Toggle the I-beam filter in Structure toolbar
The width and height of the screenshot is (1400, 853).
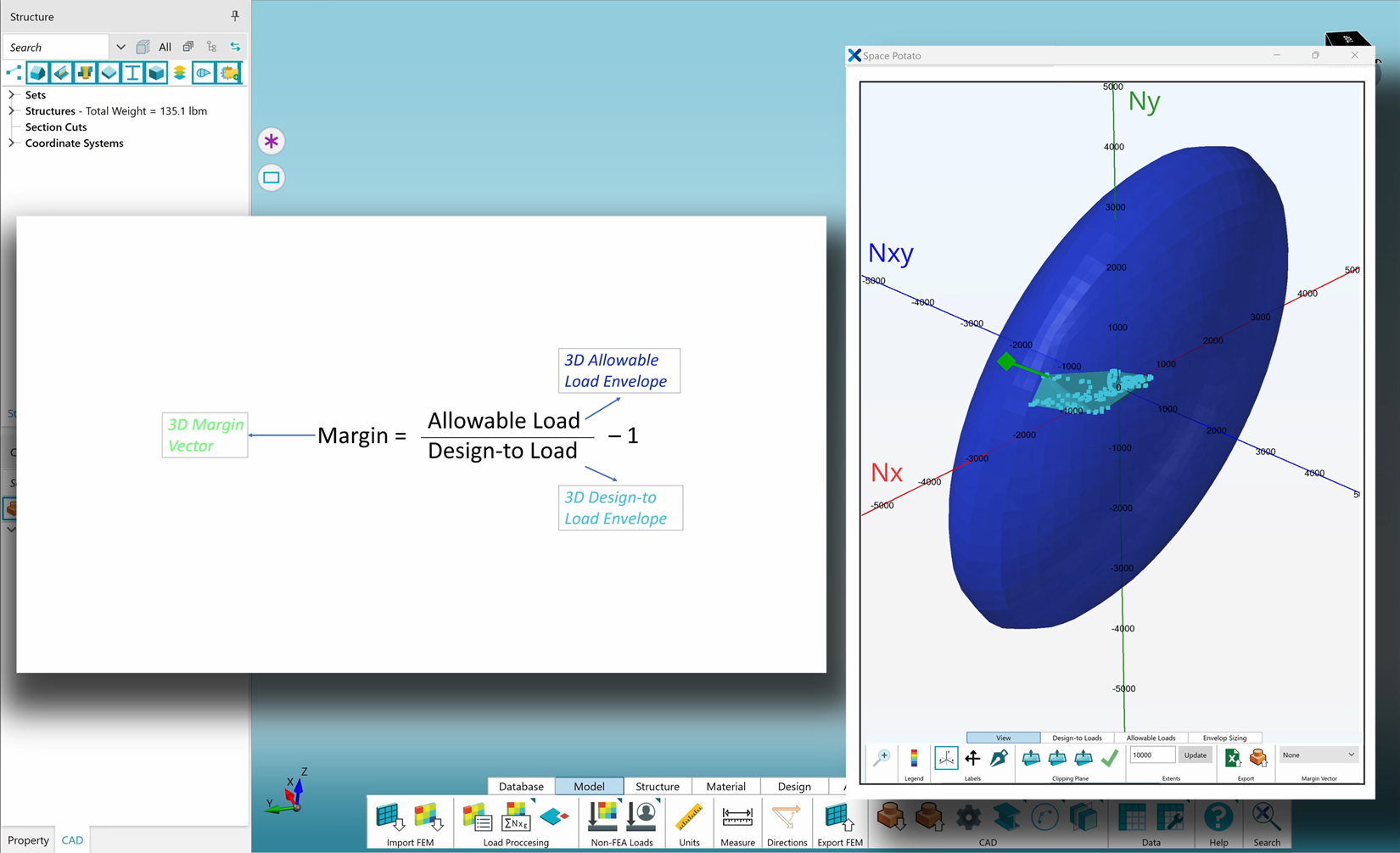point(132,73)
